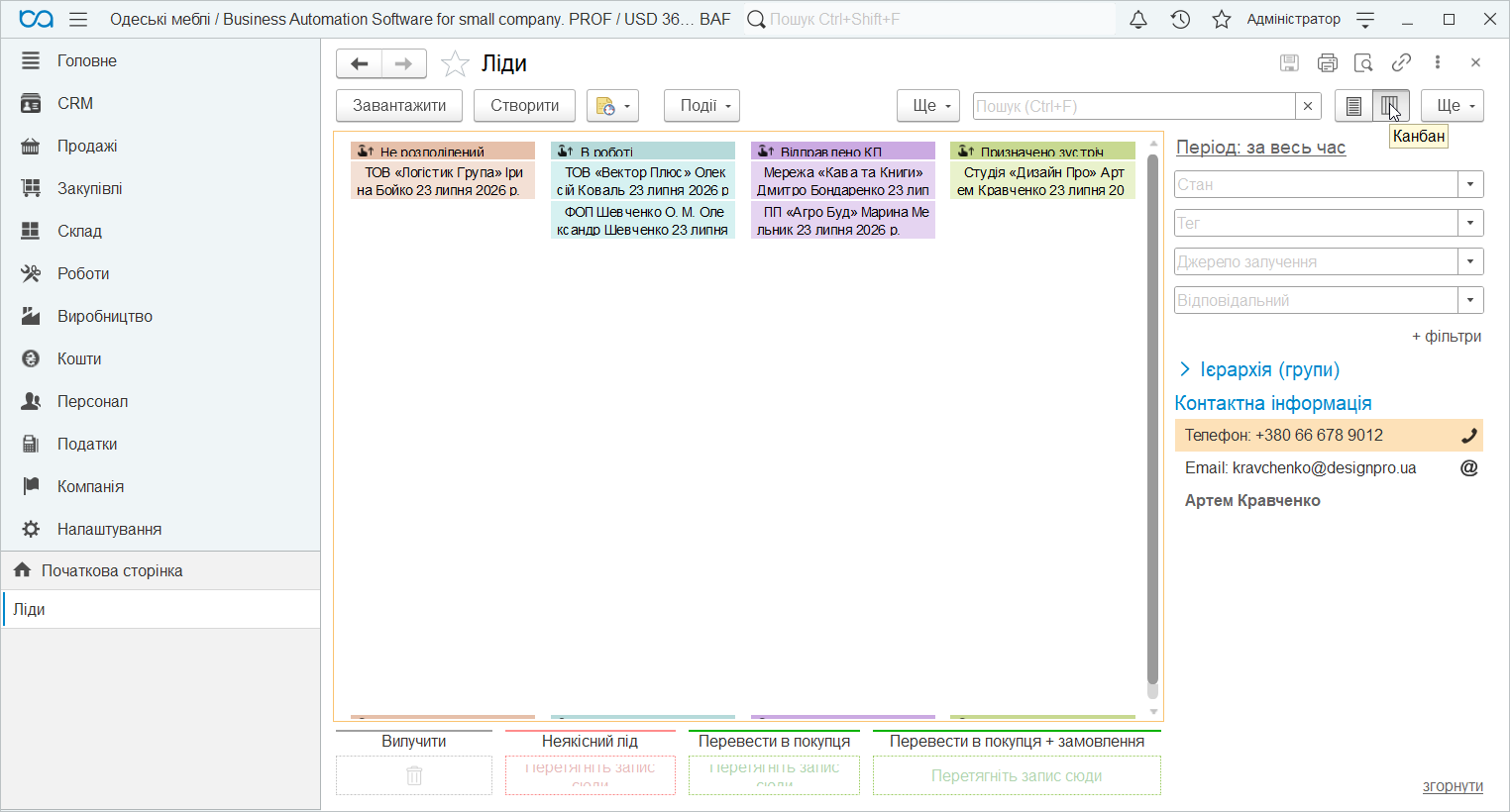Viewport: 1510px width, 812px height.
Task: Call using the phone handset icon
Action: 1469,436
